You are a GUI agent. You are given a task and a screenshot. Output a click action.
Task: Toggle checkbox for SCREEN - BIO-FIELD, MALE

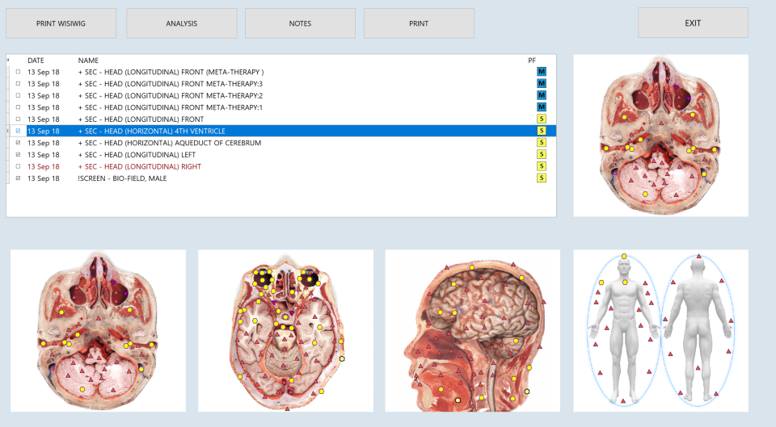coord(18,178)
